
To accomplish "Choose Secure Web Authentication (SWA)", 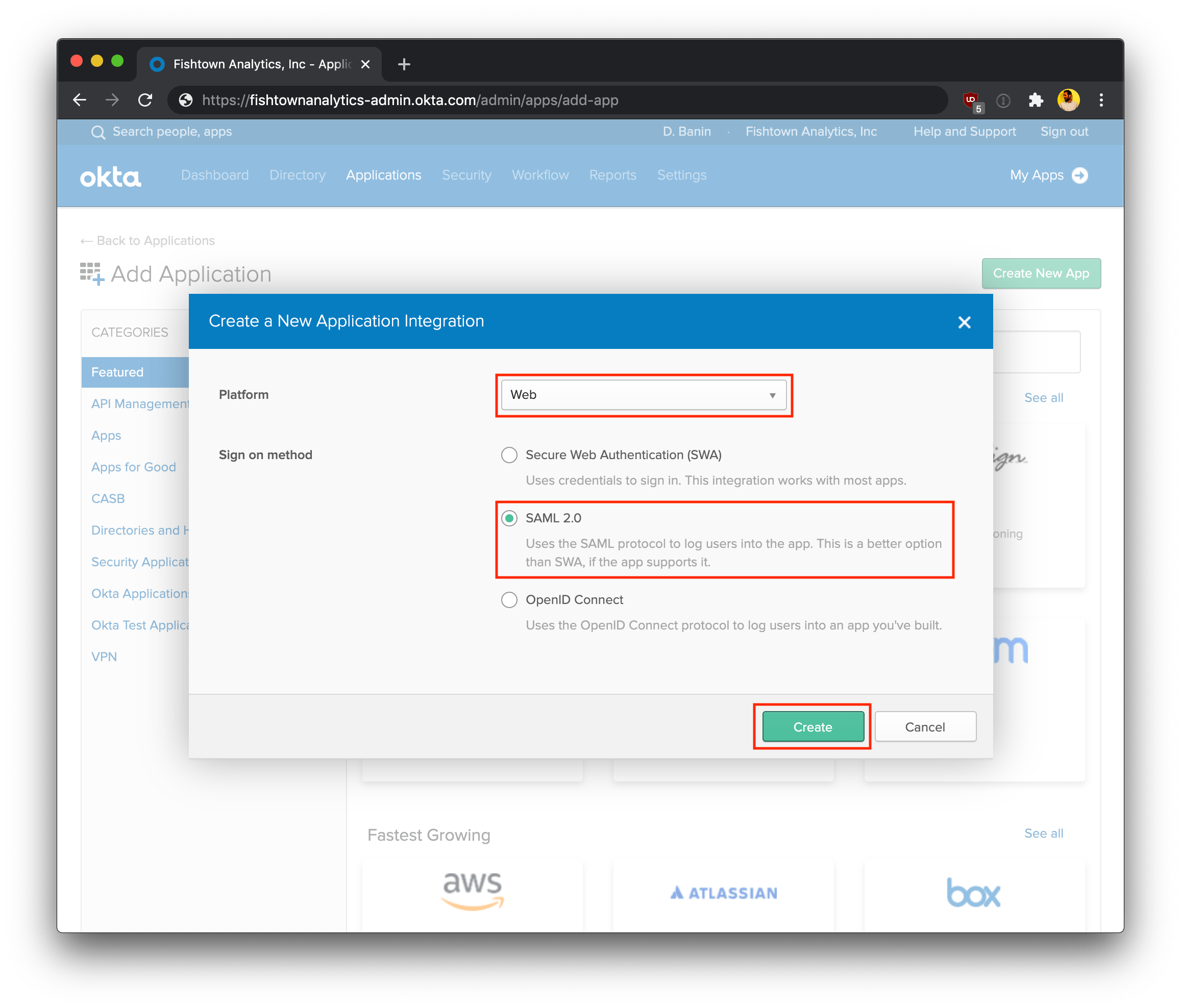I will tap(509, 455).
